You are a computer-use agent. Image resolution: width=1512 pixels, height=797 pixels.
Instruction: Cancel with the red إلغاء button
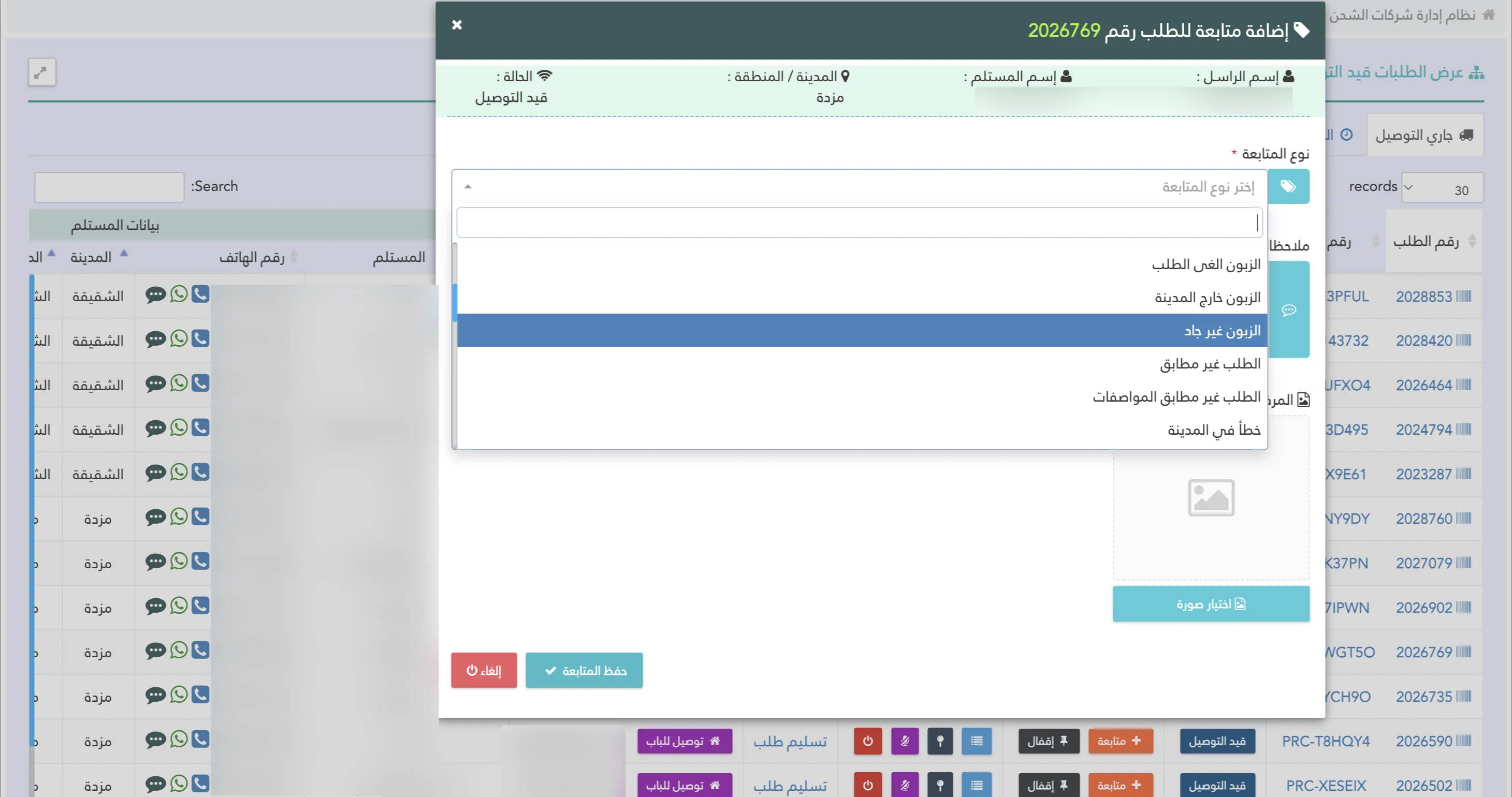(484, 670)
